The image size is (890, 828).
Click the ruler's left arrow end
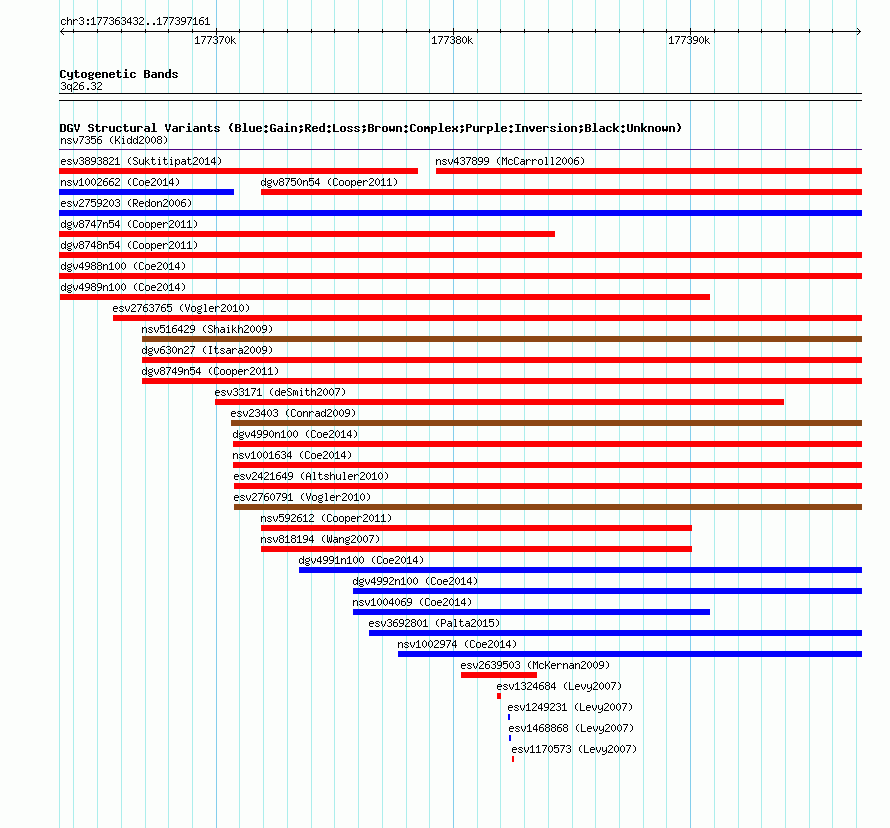click(x=62, y=32)
